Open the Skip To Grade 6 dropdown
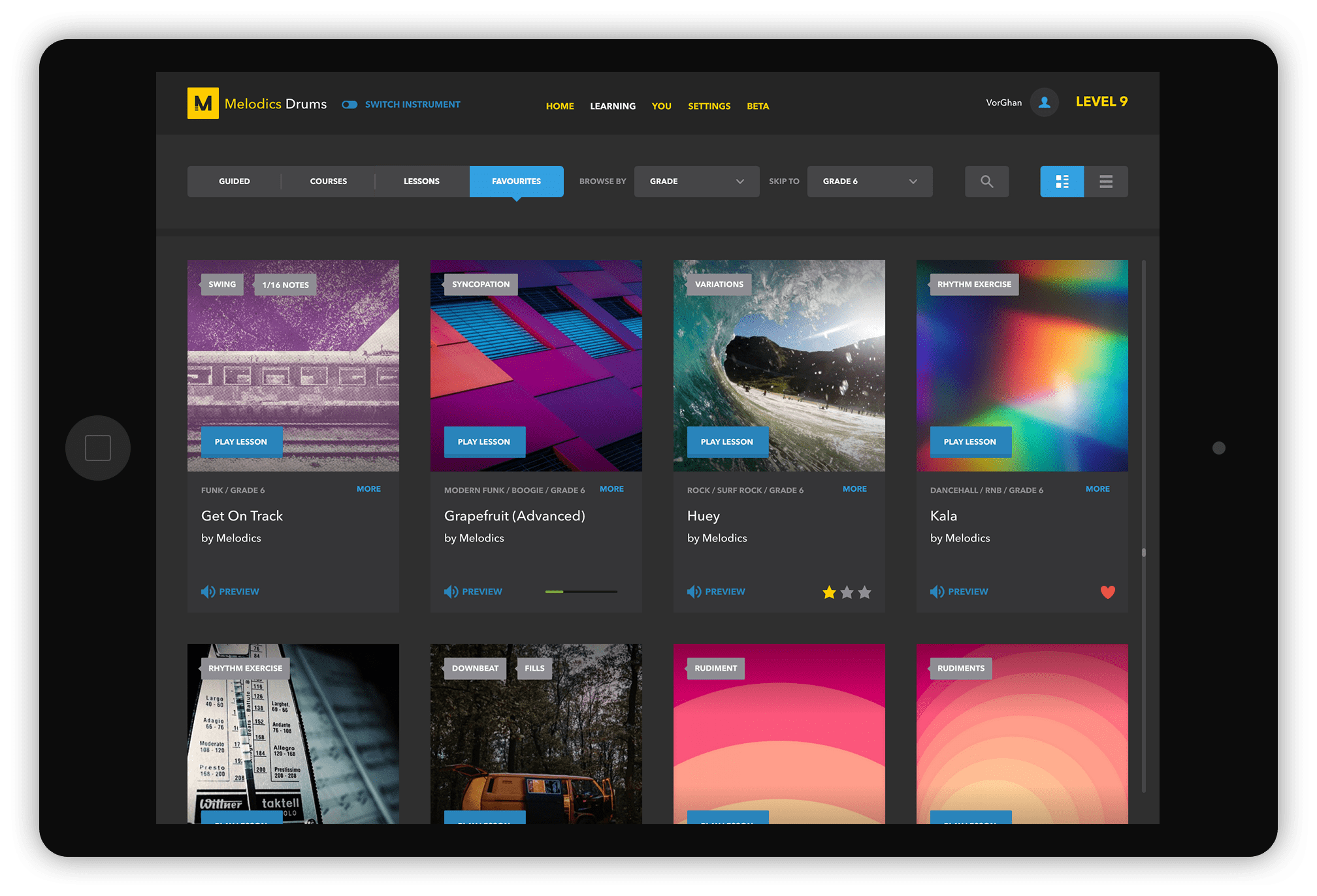Image resolution: width=1317 pixels, height=896 pixels. (x=870, y=181)
